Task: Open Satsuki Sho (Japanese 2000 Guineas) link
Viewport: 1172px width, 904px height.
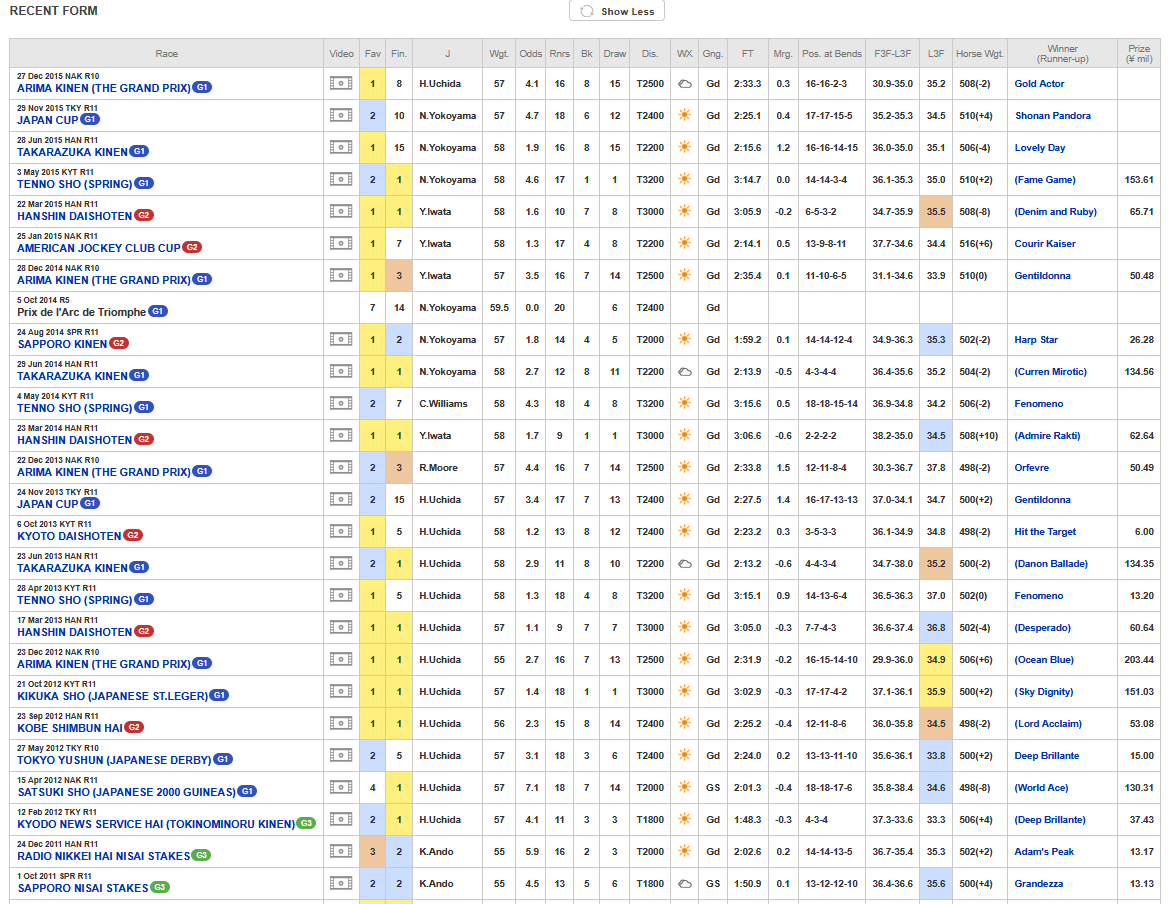Action: click(127, 793)
